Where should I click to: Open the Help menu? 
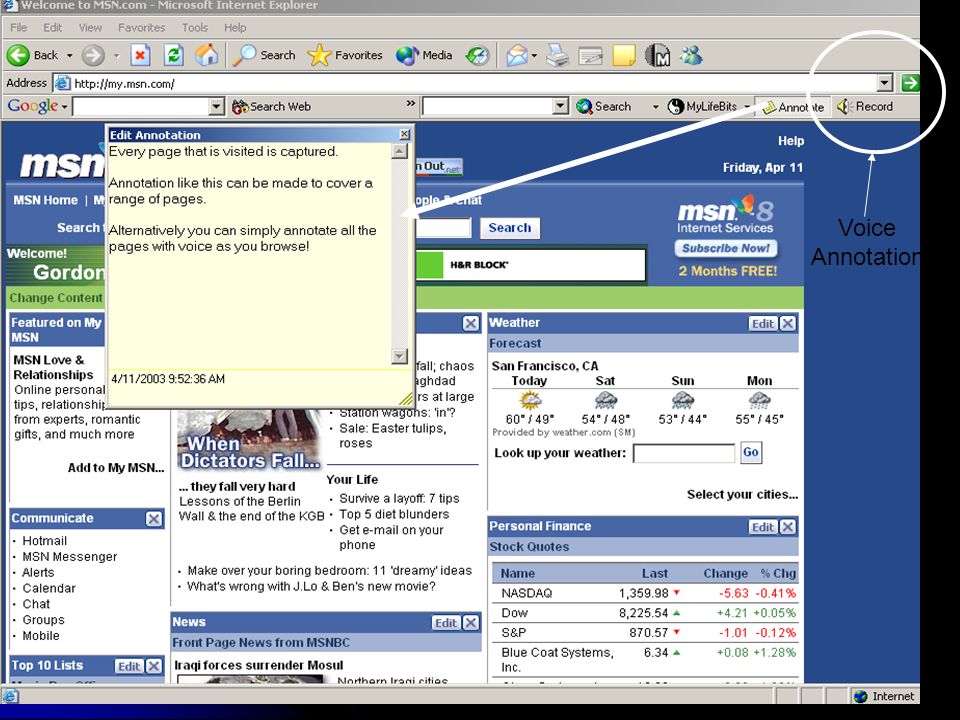pyautogui.click(x=235, y=28)
